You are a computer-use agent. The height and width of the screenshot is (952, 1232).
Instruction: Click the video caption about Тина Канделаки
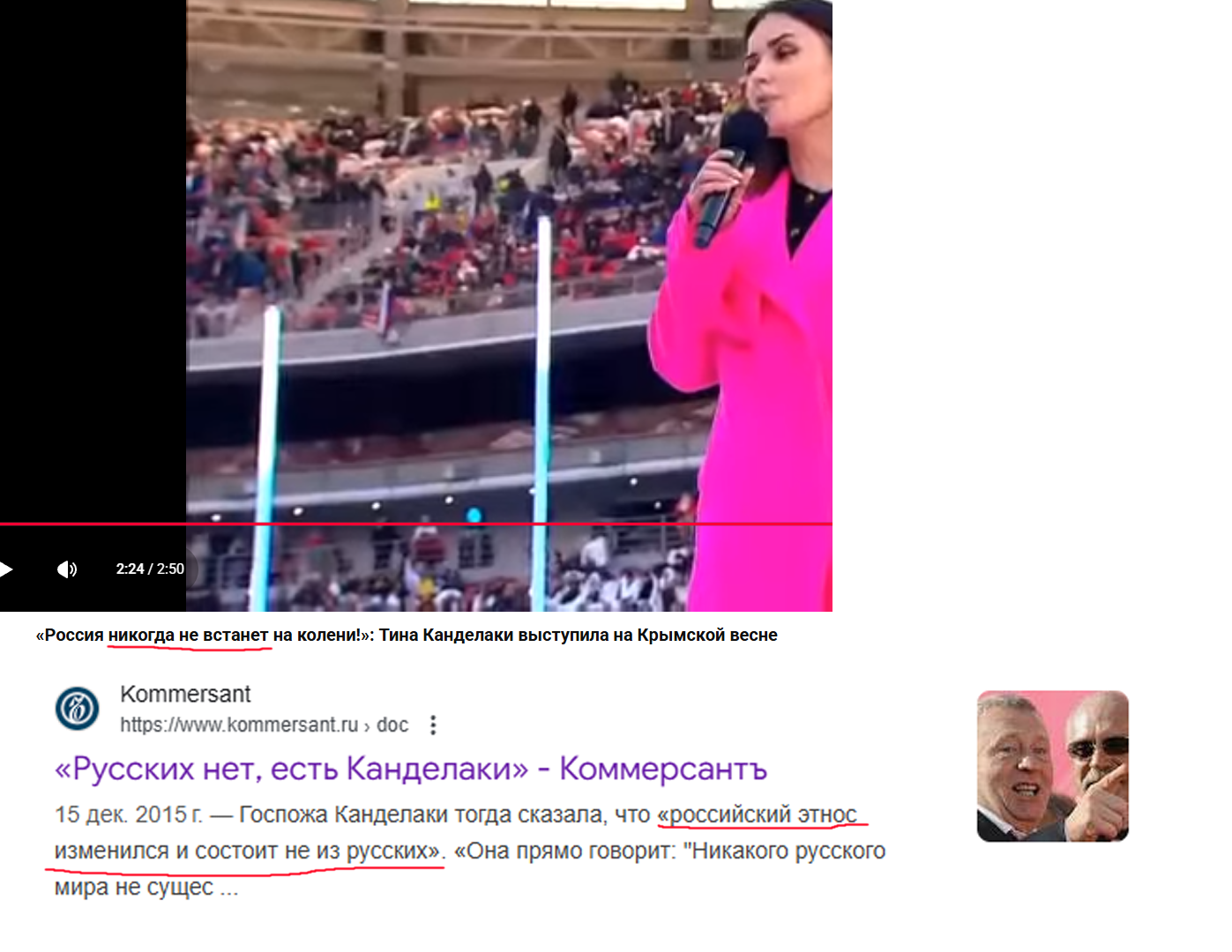click(x=407, y=635)
